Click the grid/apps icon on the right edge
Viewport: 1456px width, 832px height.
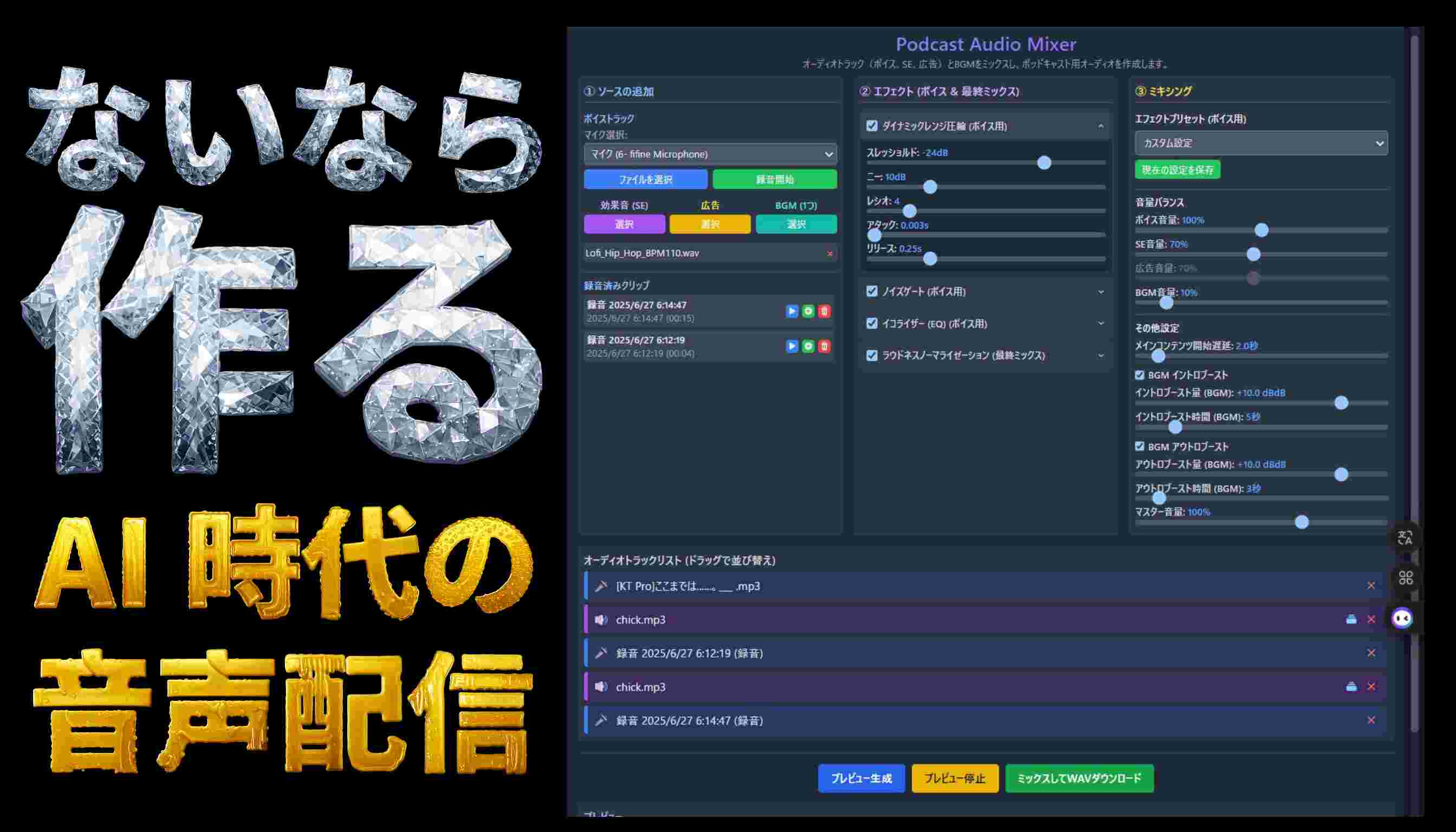point(1406,577)
